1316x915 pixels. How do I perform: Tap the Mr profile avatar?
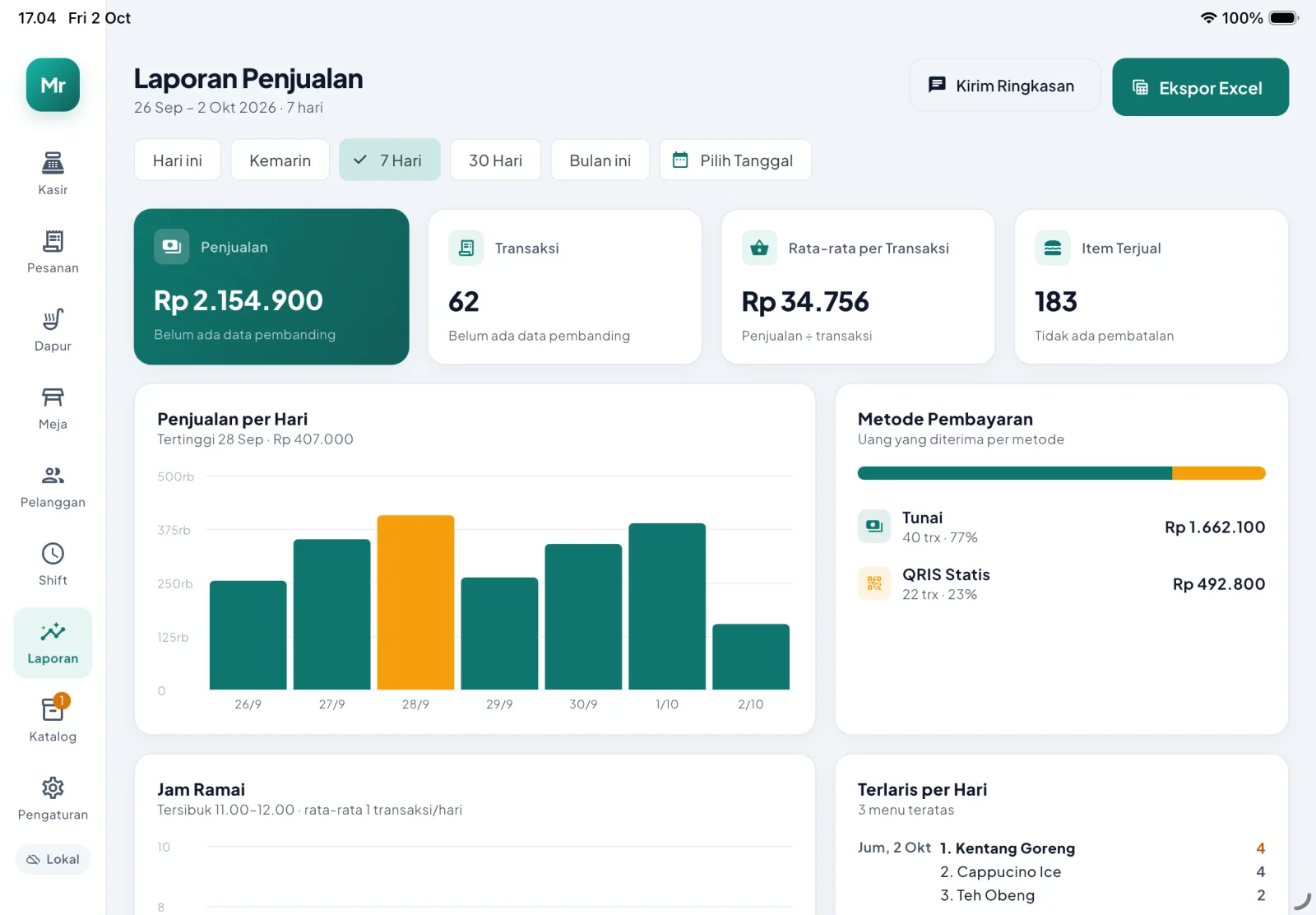(53, 85)
